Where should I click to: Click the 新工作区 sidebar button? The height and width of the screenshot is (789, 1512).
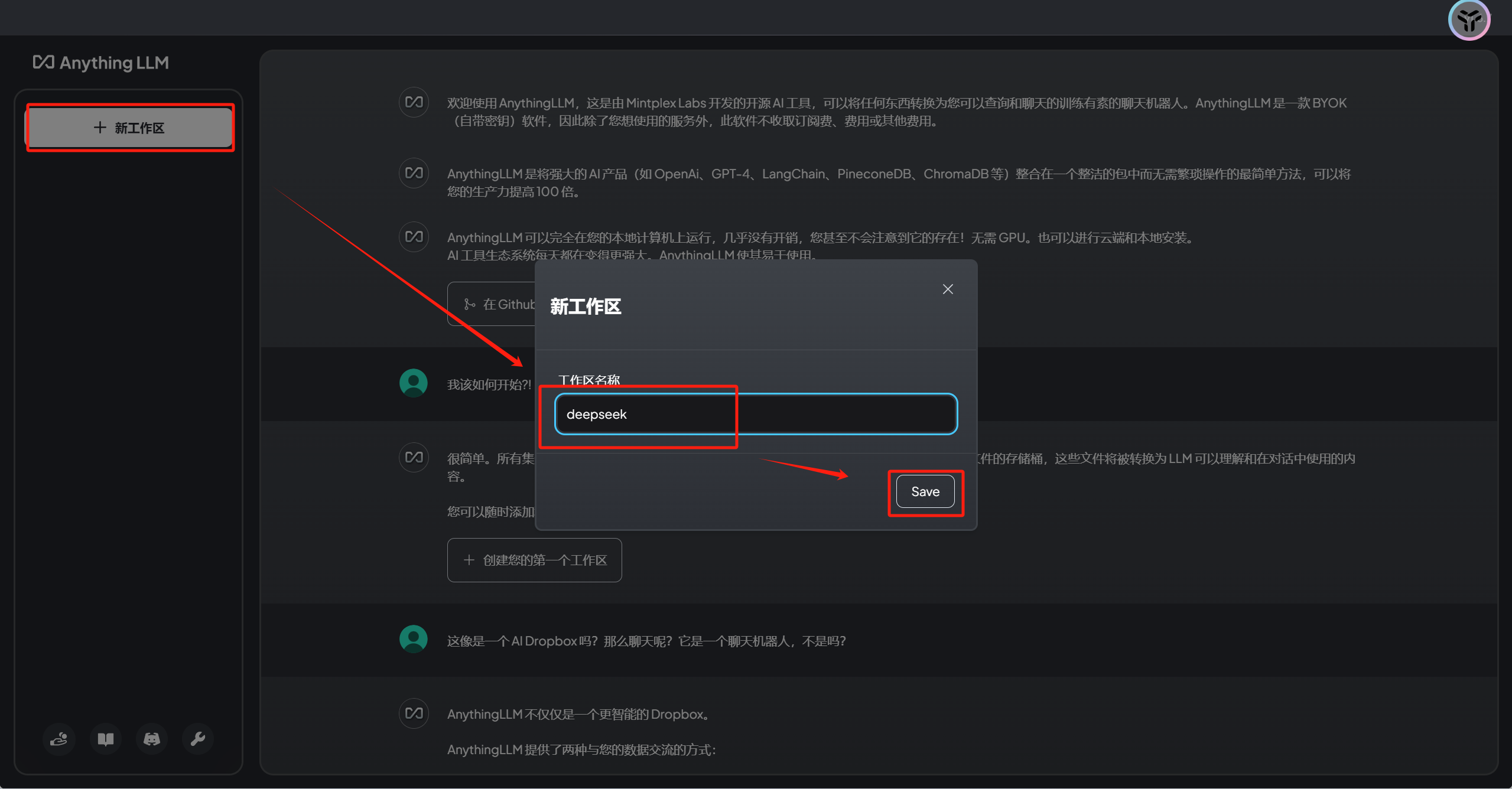click(x=130, y=128)
